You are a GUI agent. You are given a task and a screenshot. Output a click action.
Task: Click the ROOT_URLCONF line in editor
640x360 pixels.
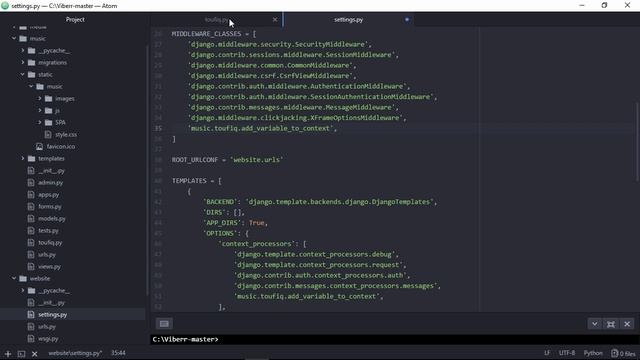(227, 160)
